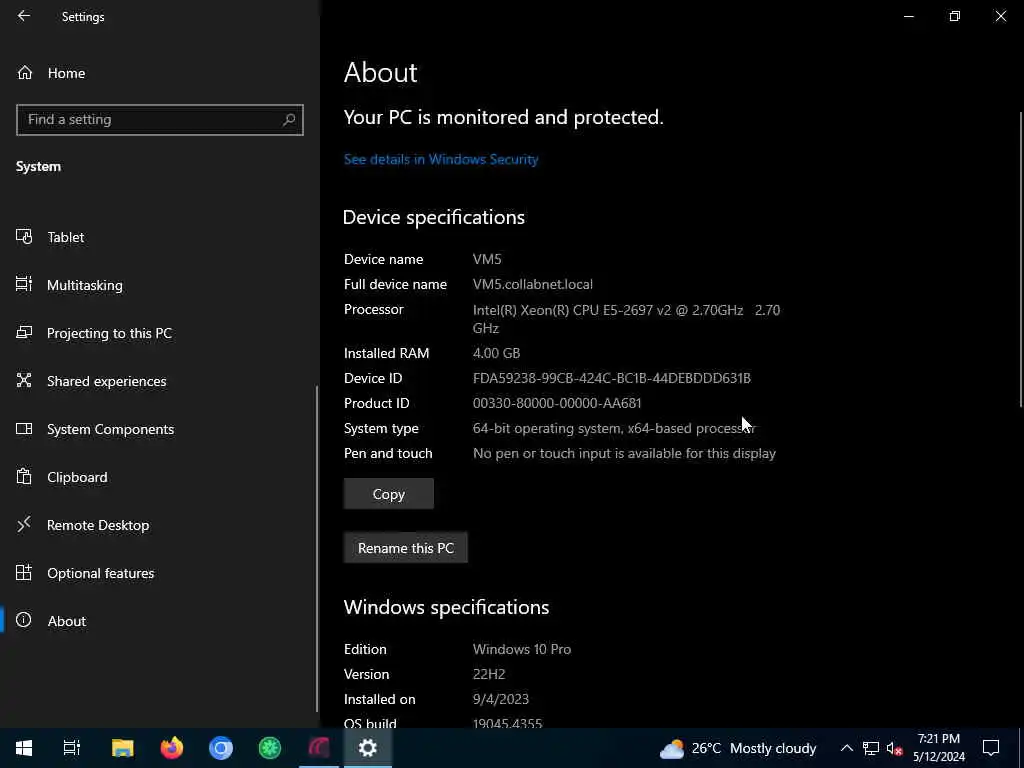This screenshot has width=1024, height=768.
Task: Open the weather widget showing 26°C
Action: 738,748
